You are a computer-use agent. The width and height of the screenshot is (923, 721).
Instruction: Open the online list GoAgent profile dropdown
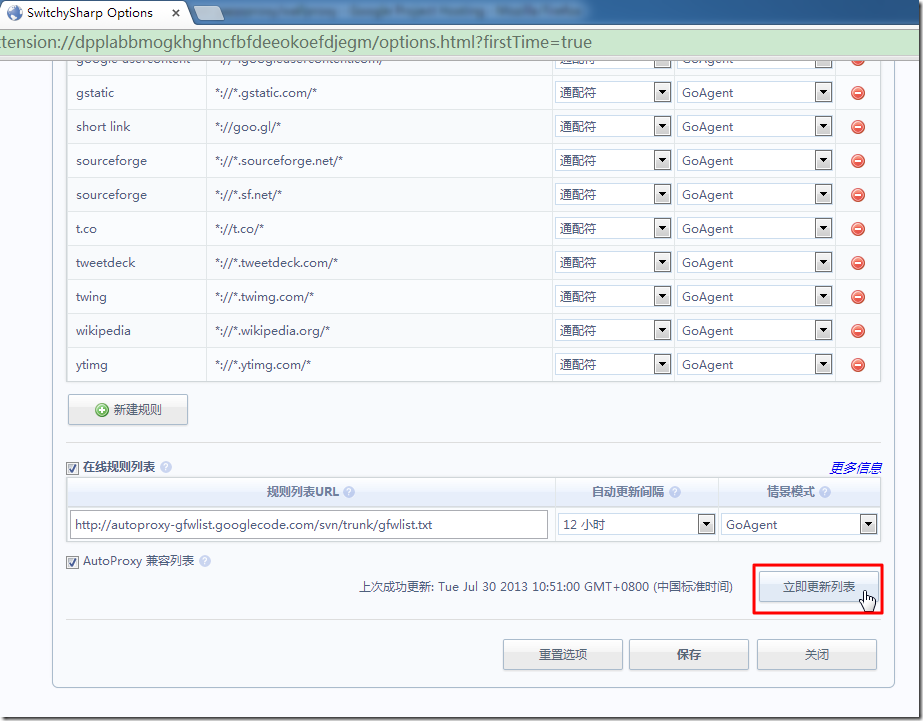[799, 524]
